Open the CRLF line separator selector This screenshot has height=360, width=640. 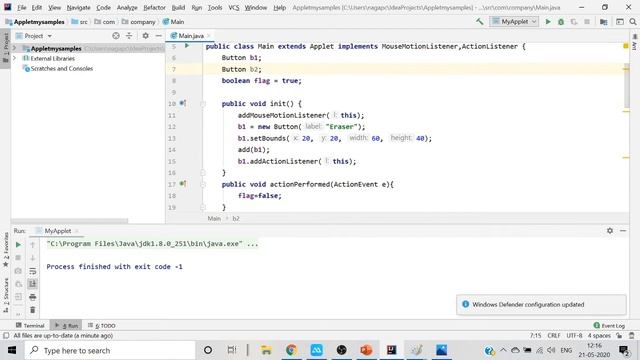click(553, 336)
